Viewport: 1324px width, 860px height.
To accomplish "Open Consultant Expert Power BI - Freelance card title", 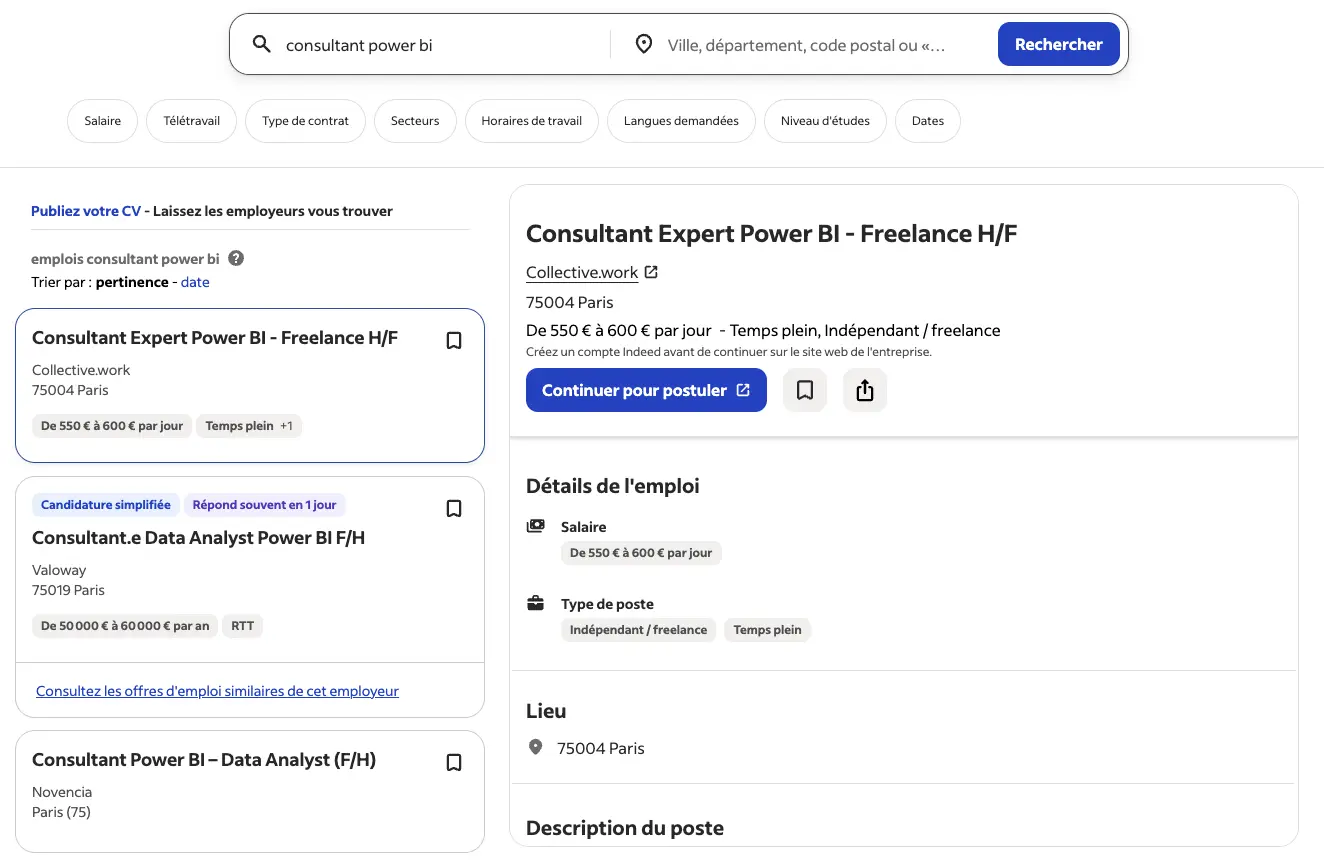I will (x=215, y=338).
